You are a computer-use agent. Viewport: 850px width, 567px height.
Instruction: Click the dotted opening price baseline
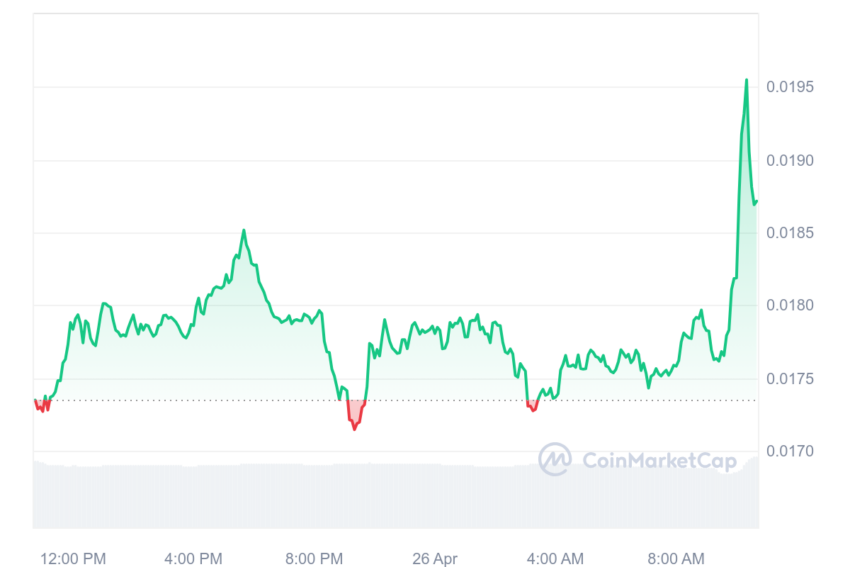(x=396, y=401)
